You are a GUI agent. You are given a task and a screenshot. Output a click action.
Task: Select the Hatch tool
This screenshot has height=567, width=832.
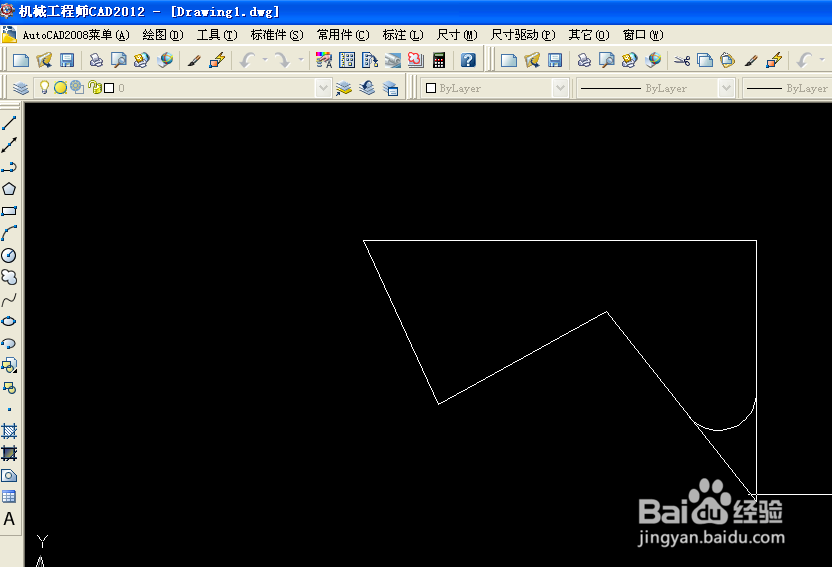pos(9,431)
